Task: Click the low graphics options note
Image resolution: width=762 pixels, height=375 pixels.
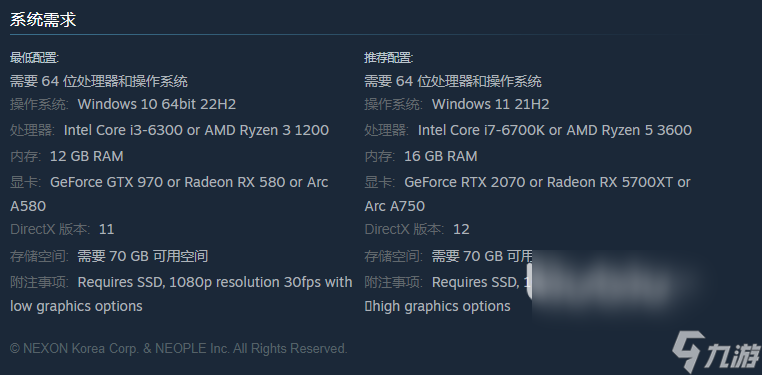Action: click(76, 307)
